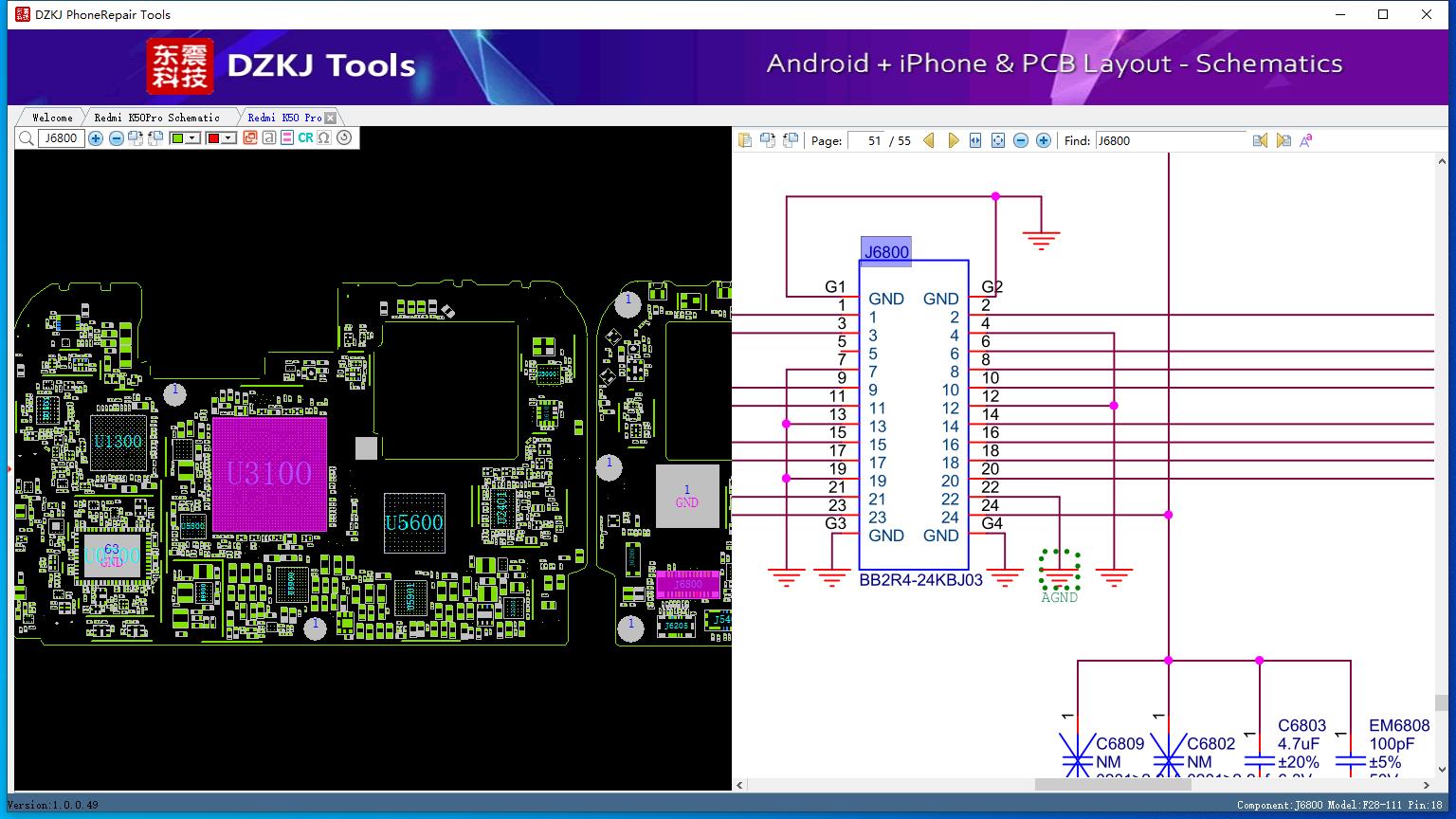Screen dimensions: 1456x819
Task: Find next match in schematic
Action: coord(1283,140)
